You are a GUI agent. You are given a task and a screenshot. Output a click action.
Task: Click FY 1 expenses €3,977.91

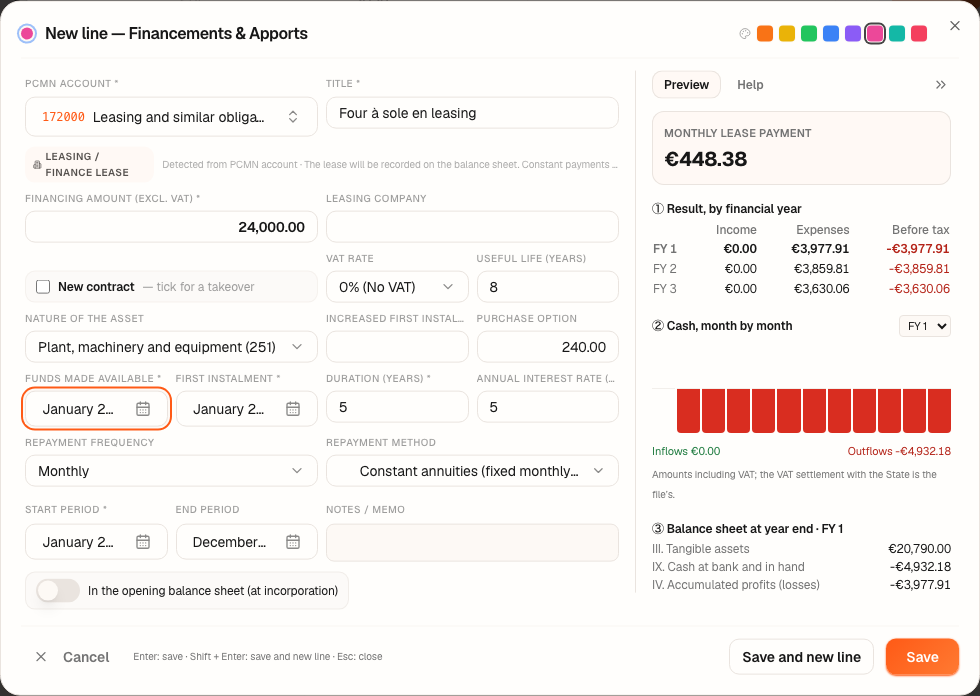[x=820, y=249]
